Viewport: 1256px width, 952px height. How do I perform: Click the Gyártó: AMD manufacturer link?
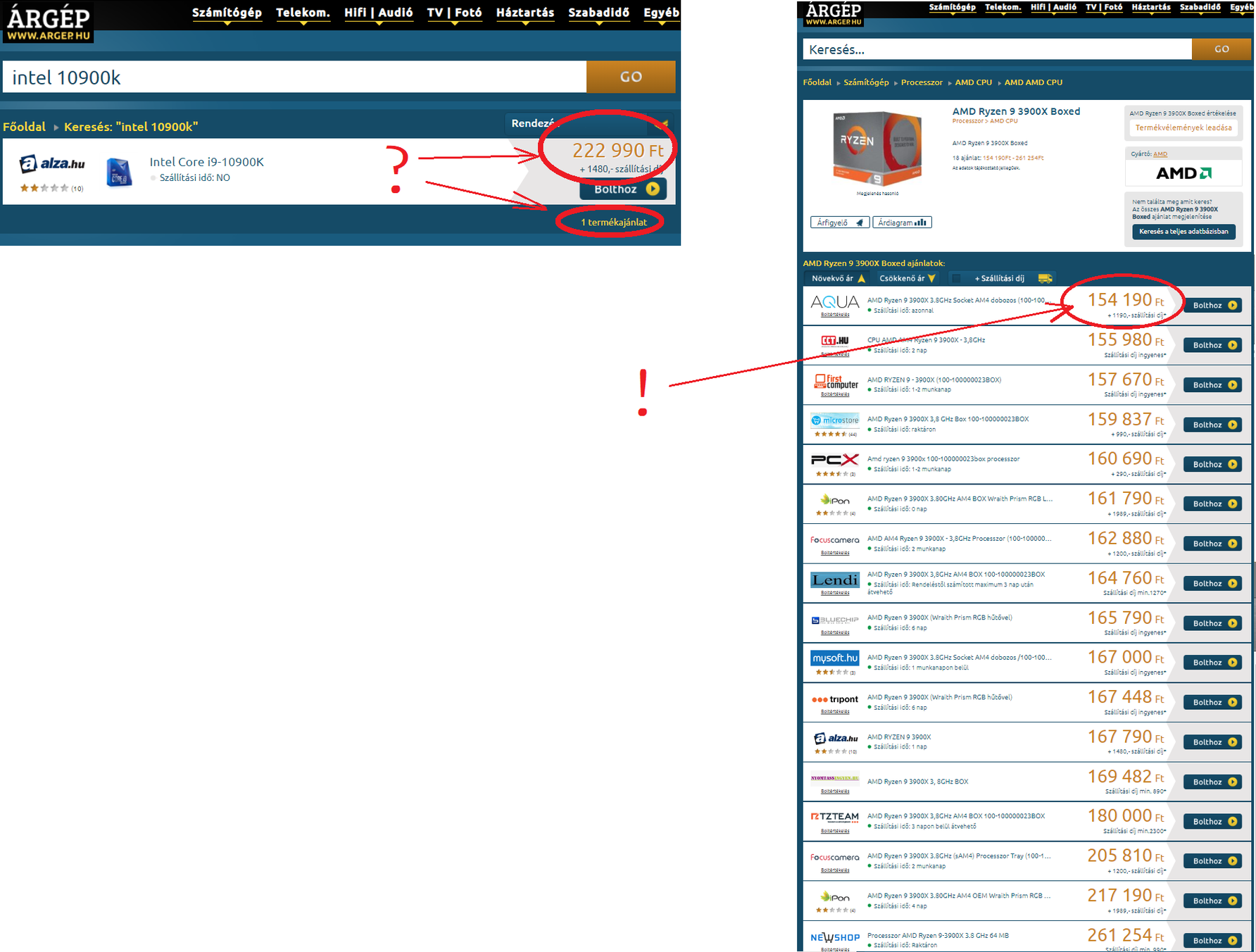1160,154
